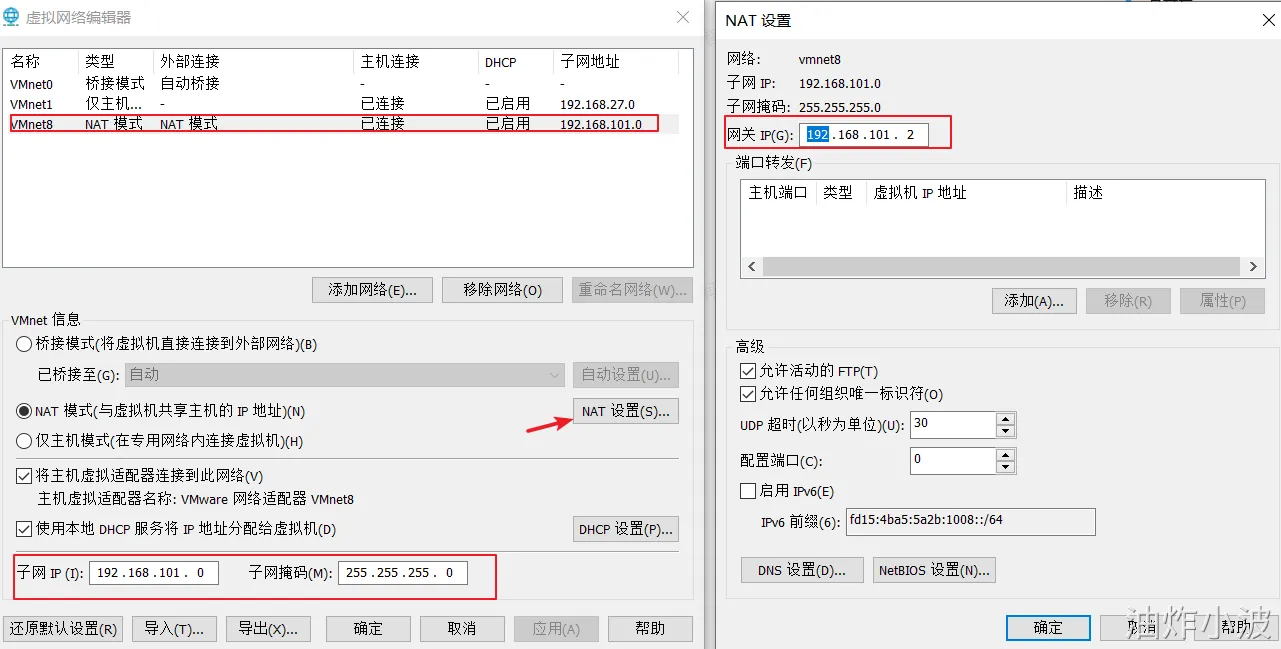Enable 启用 IPv6 checkbox
Image resolution: width=1281 pixels, height=649 pixels.
[x=747, y=491]
